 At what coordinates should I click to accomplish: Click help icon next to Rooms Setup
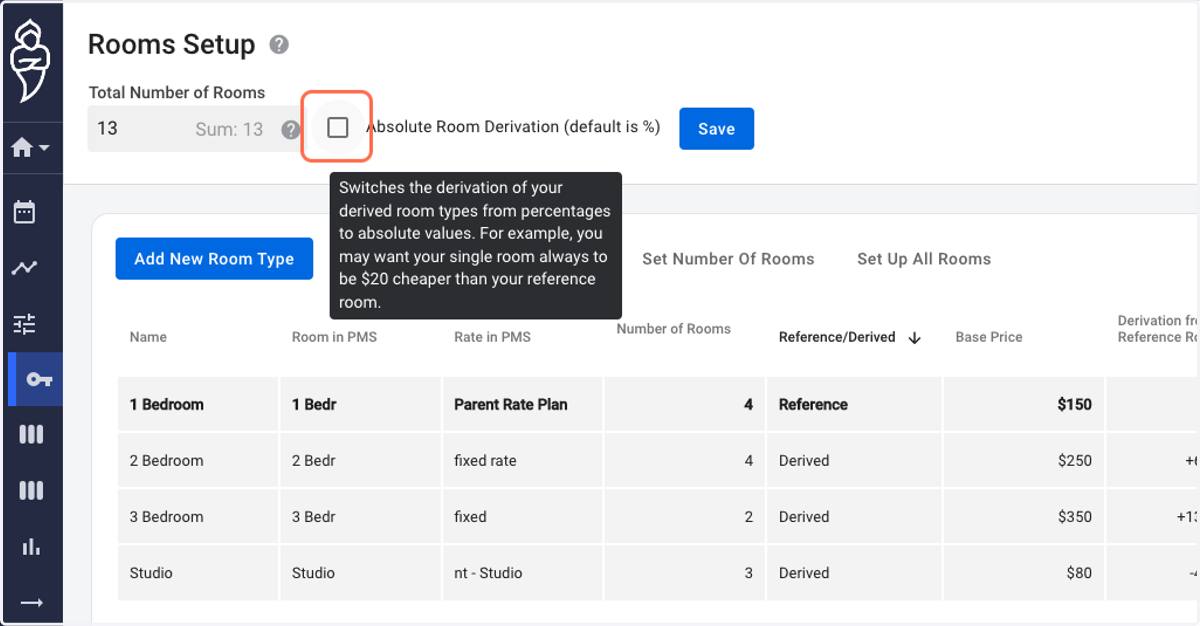[x=279, y=45]
